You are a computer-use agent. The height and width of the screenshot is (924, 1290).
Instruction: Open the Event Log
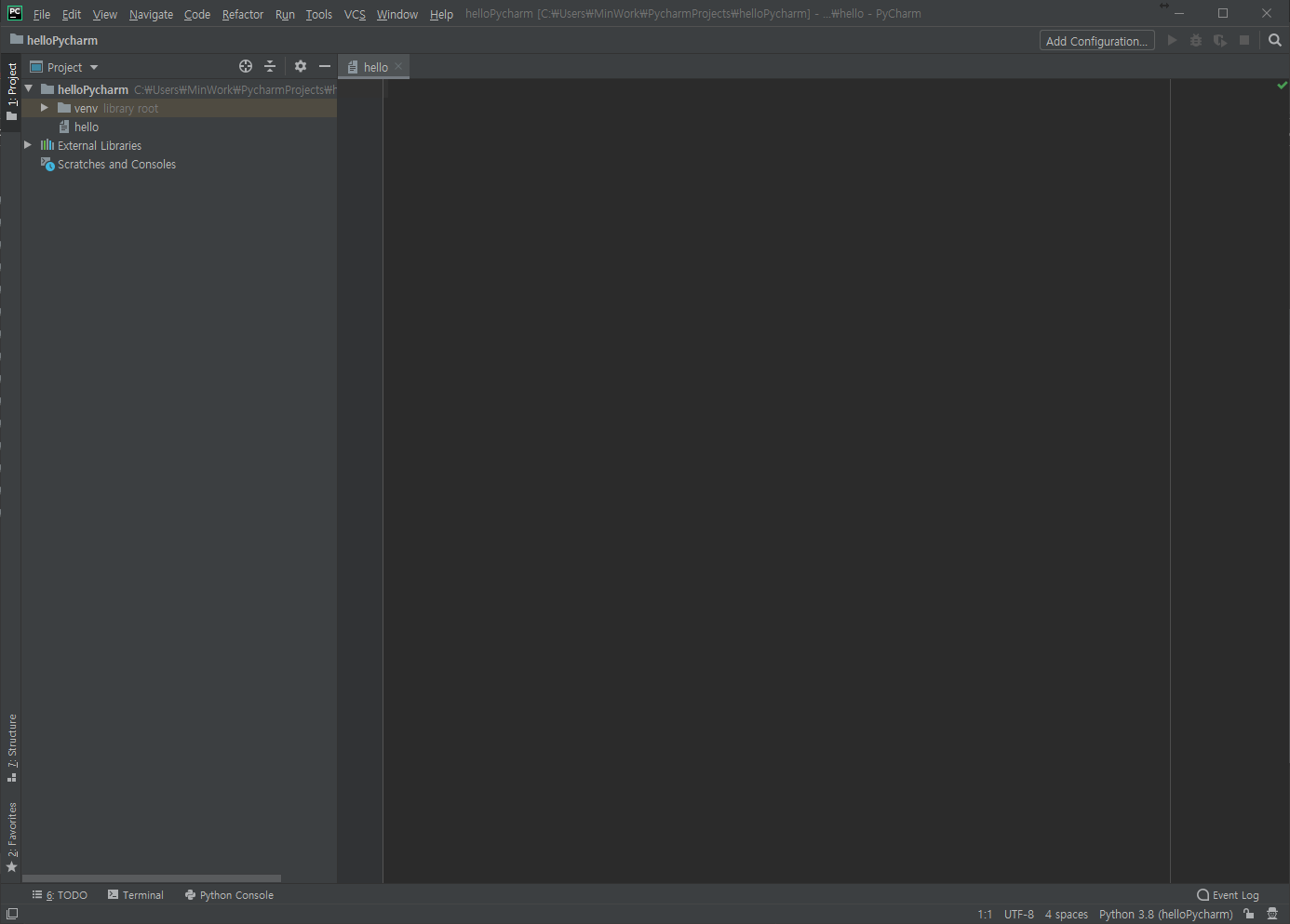[x=1228, y=895]
